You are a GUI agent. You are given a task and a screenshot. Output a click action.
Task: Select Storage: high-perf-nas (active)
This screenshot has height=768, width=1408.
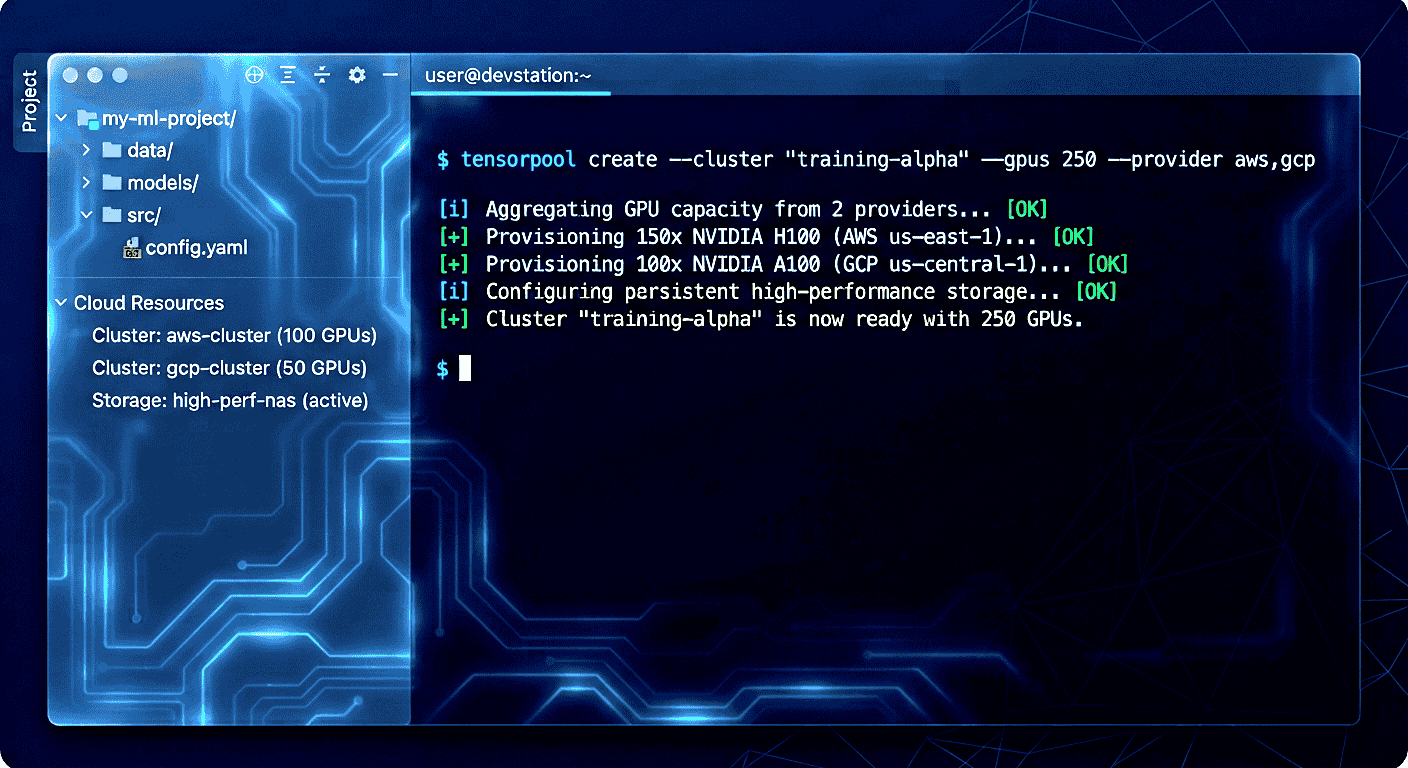(x=230, y=401)
